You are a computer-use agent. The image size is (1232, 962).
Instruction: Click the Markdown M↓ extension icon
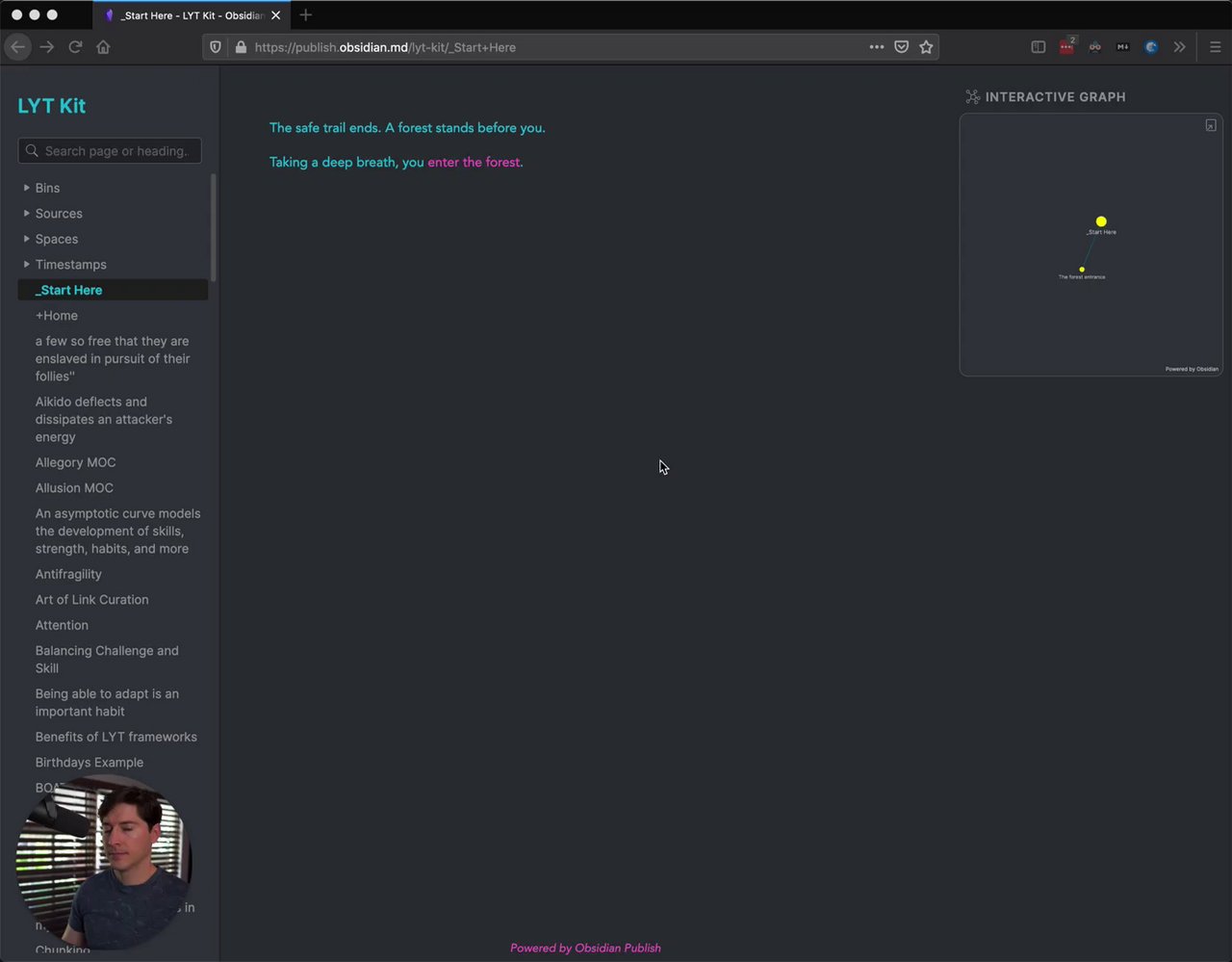(x=1122, y=47)
